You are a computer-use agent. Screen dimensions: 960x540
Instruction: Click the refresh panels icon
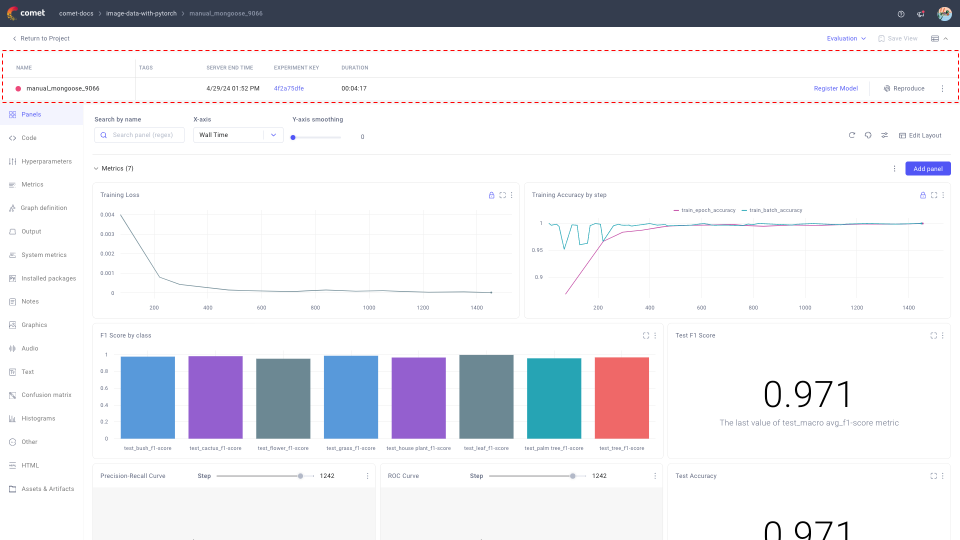pos(852,135)
